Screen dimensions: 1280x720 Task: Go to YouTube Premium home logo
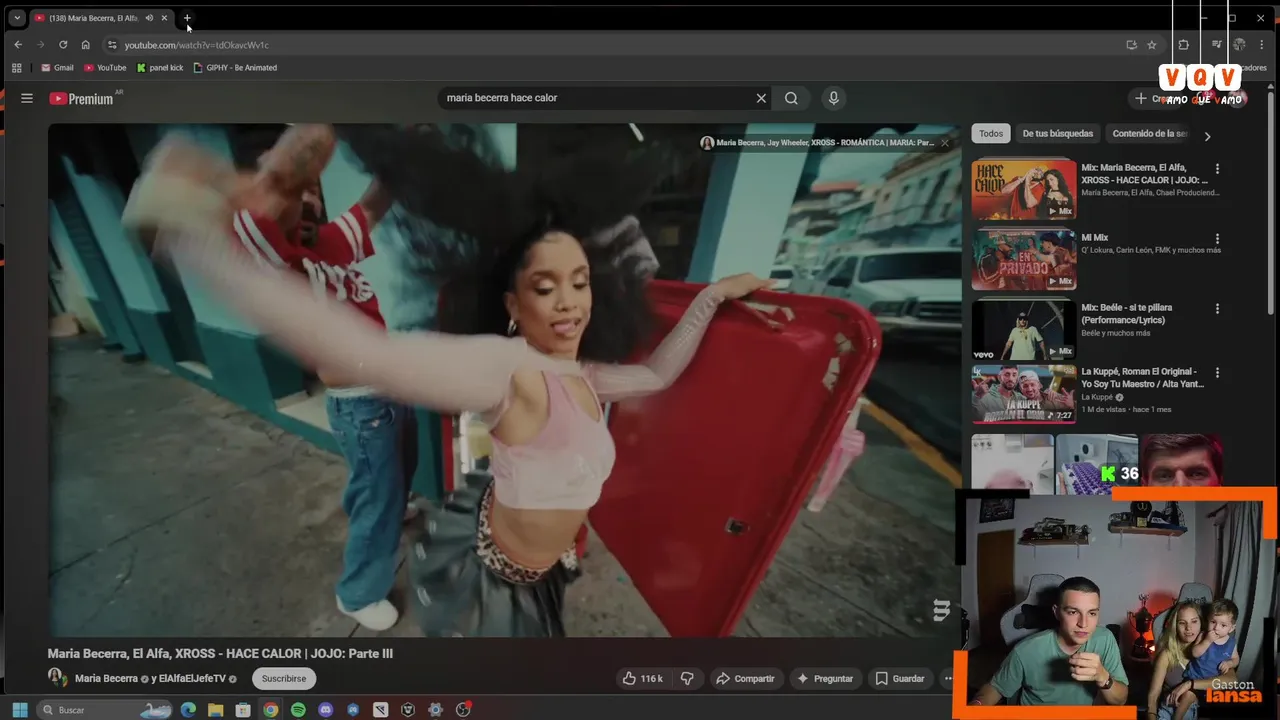click(81, 98)
